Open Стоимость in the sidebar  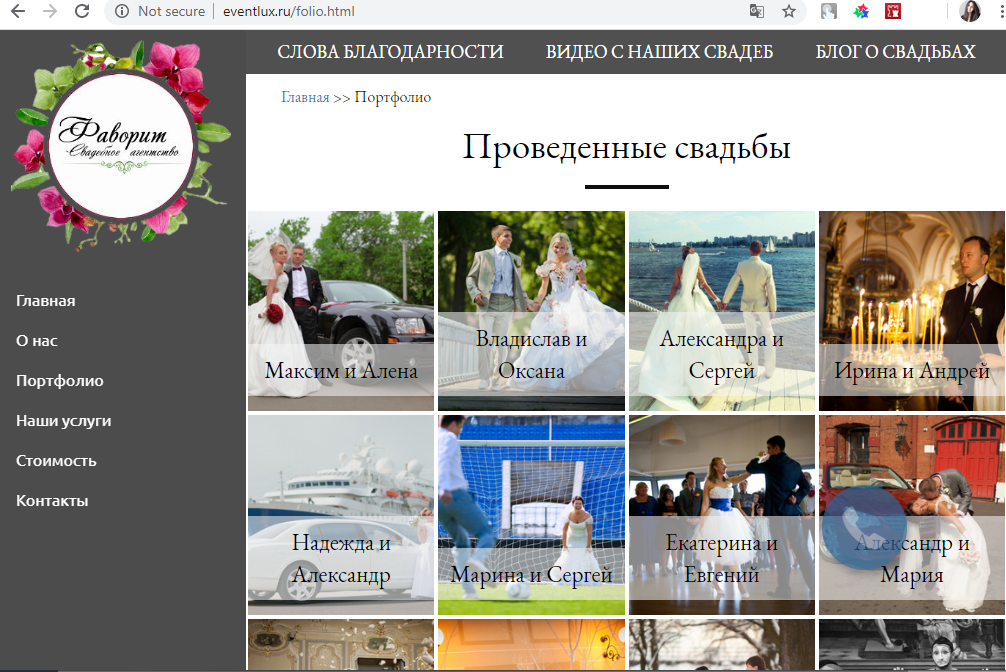[56, 461]
